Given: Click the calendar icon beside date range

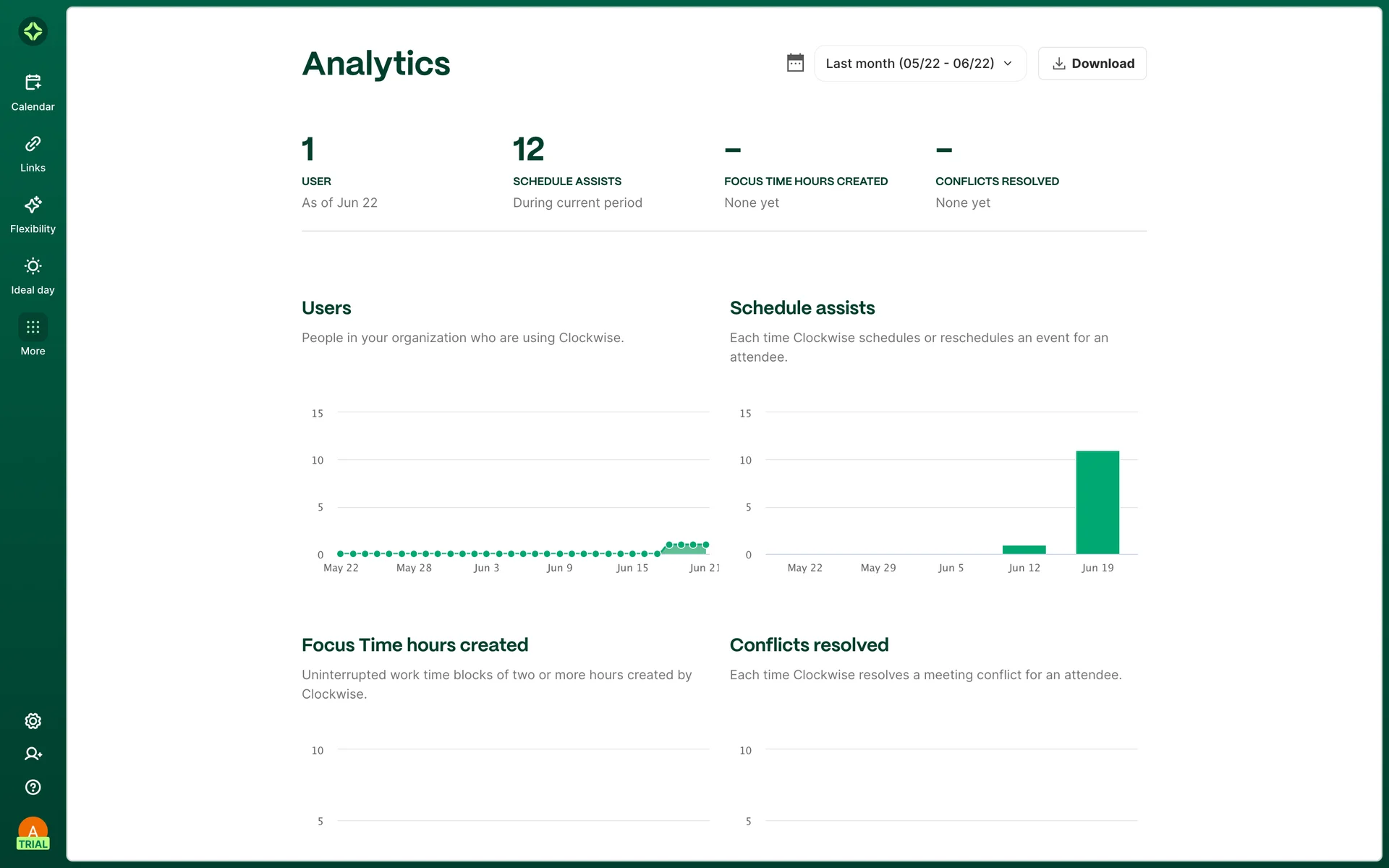Looking at the screenshot, I should point(795,64).
